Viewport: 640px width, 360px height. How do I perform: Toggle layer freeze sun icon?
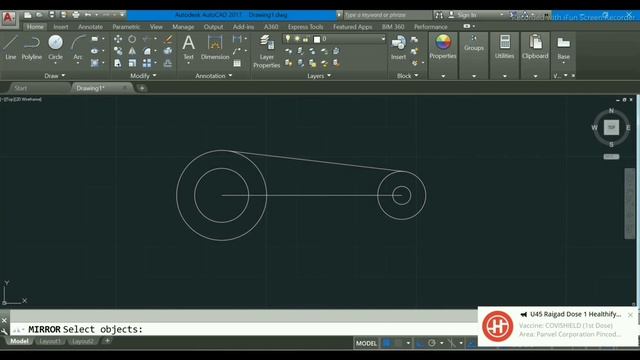[x=297, y=39]
